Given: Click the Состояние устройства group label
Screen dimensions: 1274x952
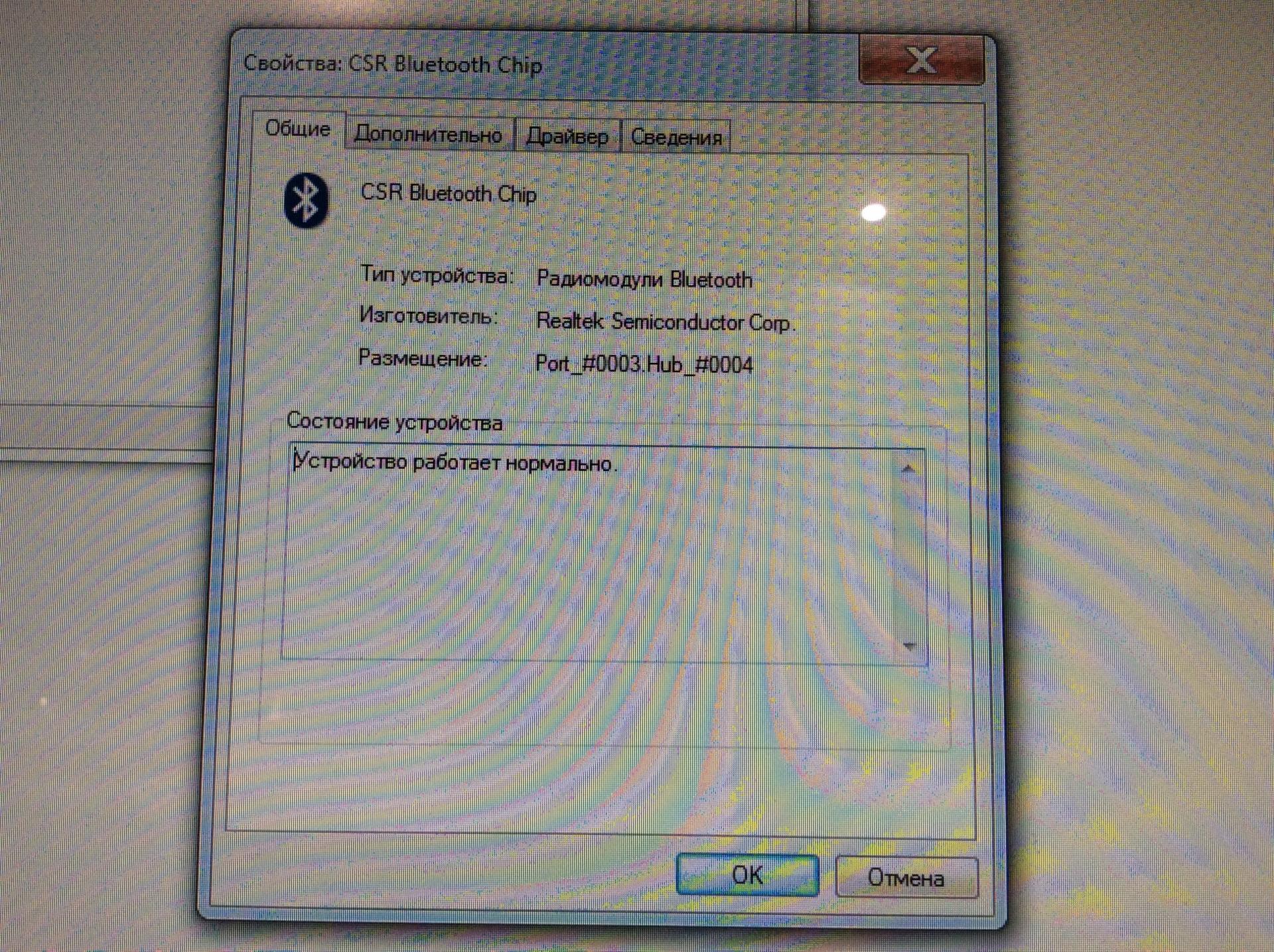Looking at the screenshot, I should tap(394, 422).
